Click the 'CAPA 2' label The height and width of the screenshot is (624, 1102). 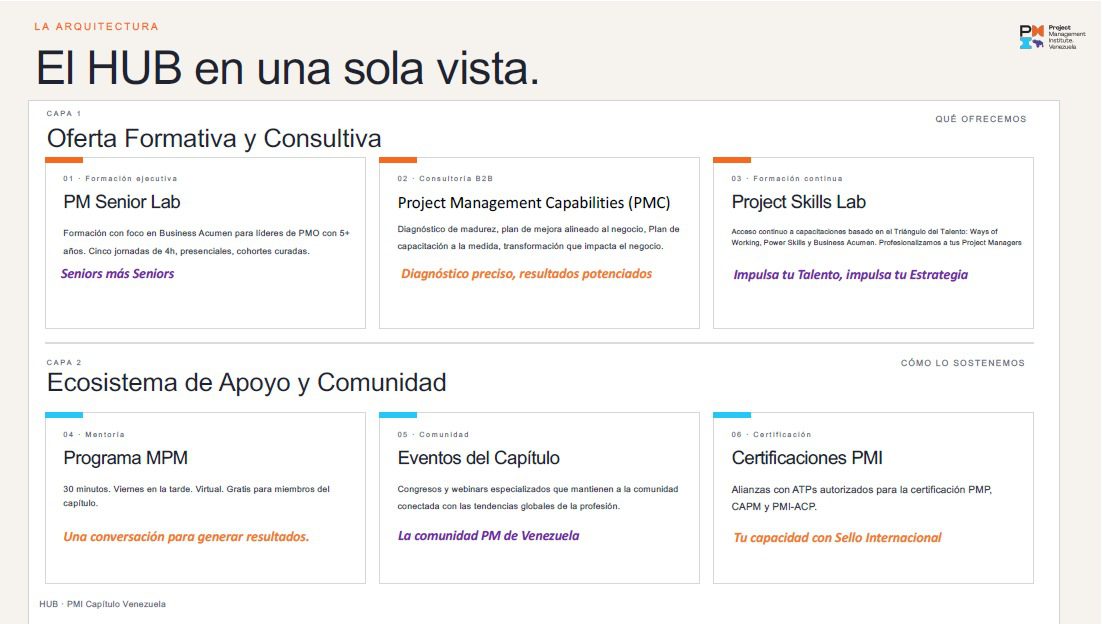[x=64, y=363]
